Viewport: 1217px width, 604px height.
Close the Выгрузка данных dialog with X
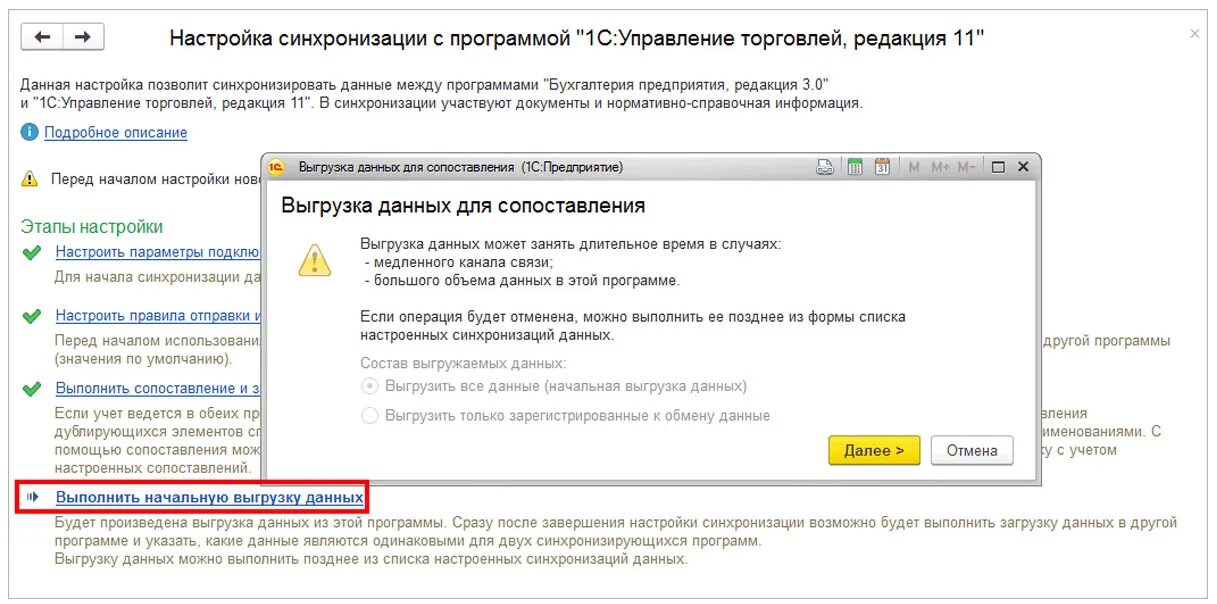1023,167
